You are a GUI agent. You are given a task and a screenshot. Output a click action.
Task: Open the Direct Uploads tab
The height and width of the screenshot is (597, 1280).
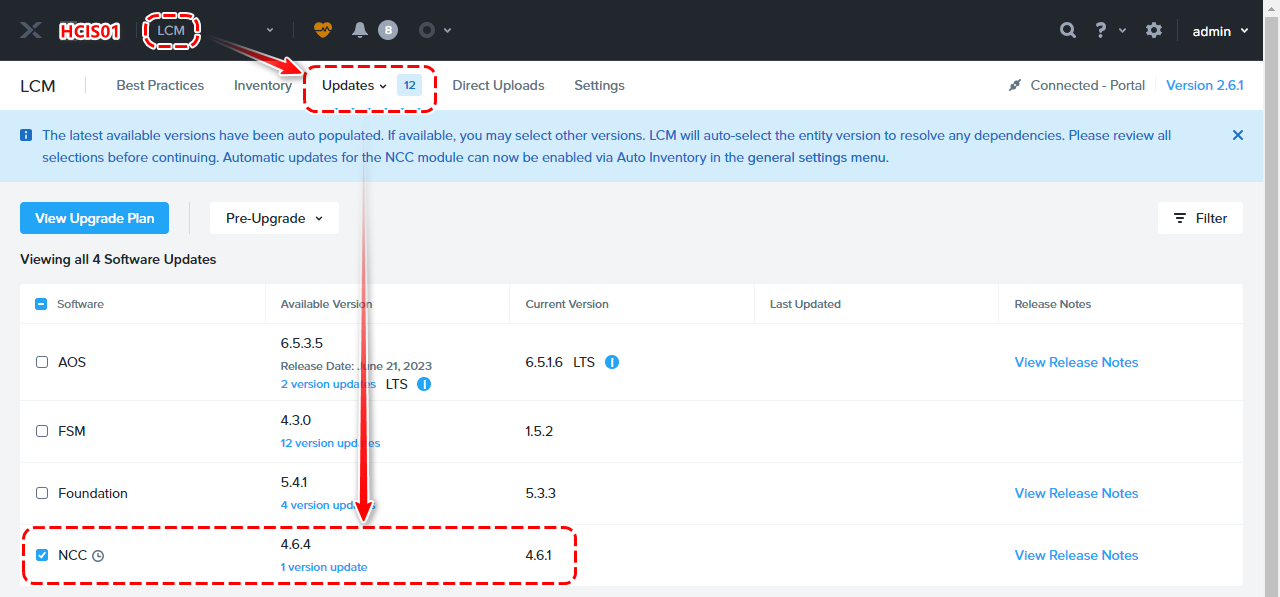coord(498,85)
